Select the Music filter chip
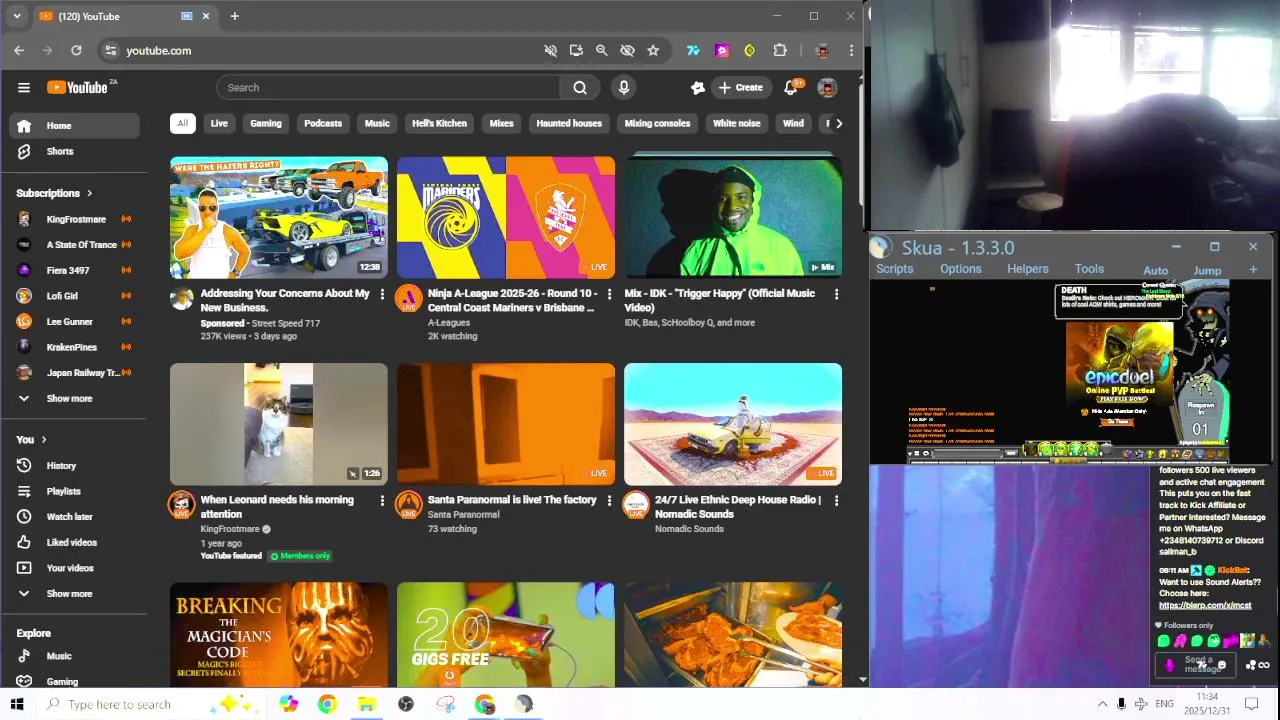 click(377, 123)
